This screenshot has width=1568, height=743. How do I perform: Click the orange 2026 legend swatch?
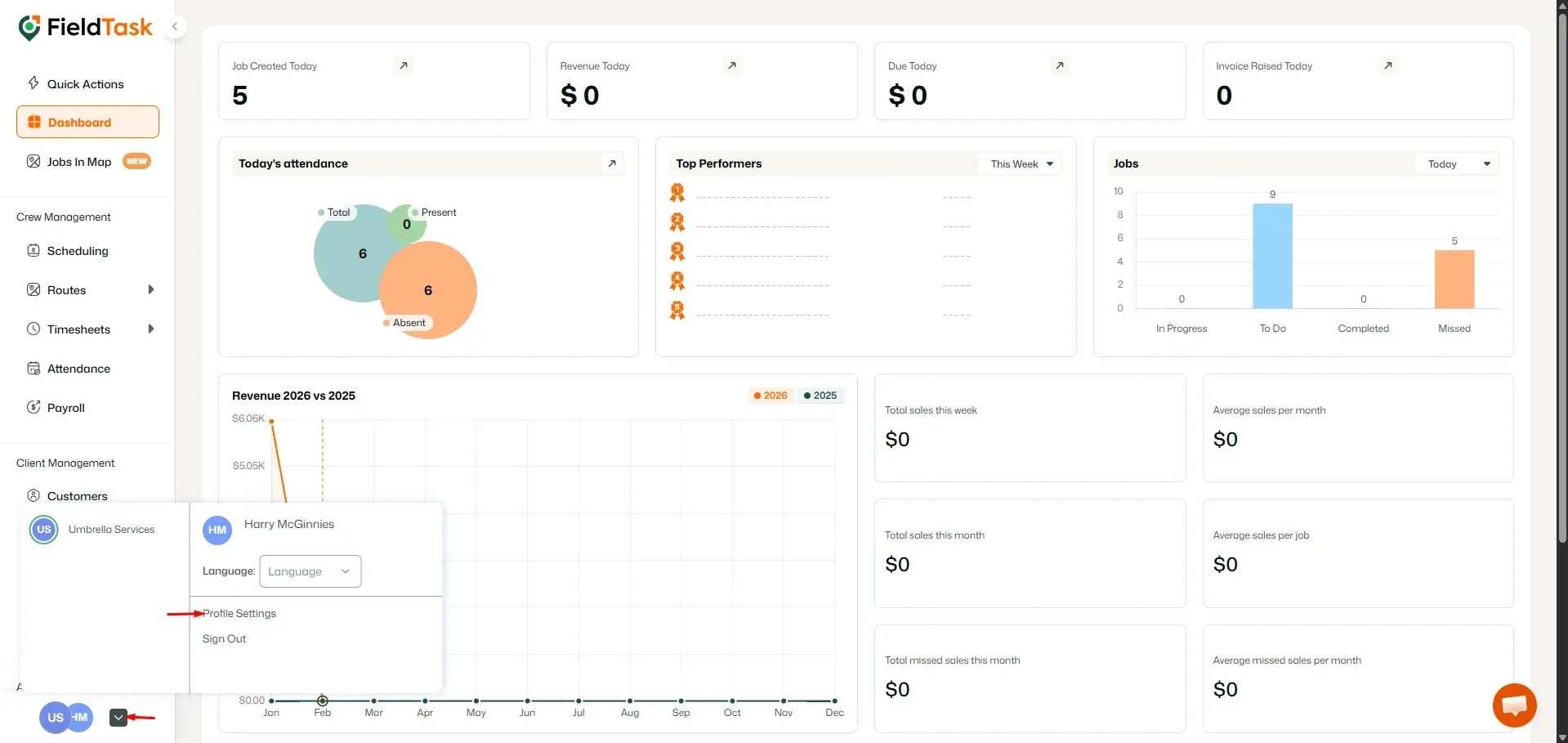point(756,395)
